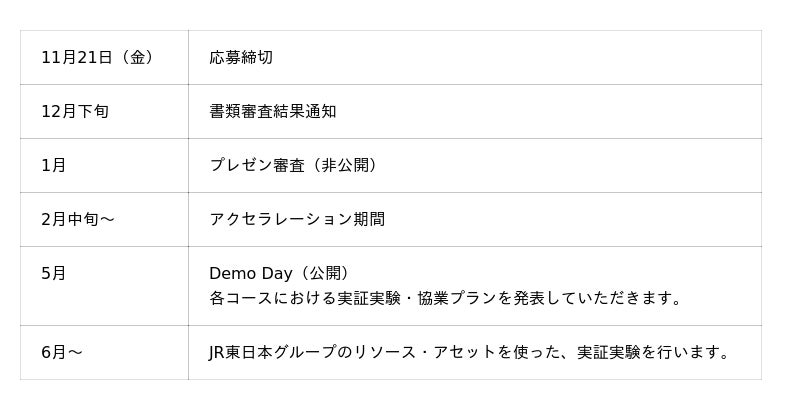Click the 11月21日（金） date cell
Screen dimensions: 800x410
pos(97,57)
